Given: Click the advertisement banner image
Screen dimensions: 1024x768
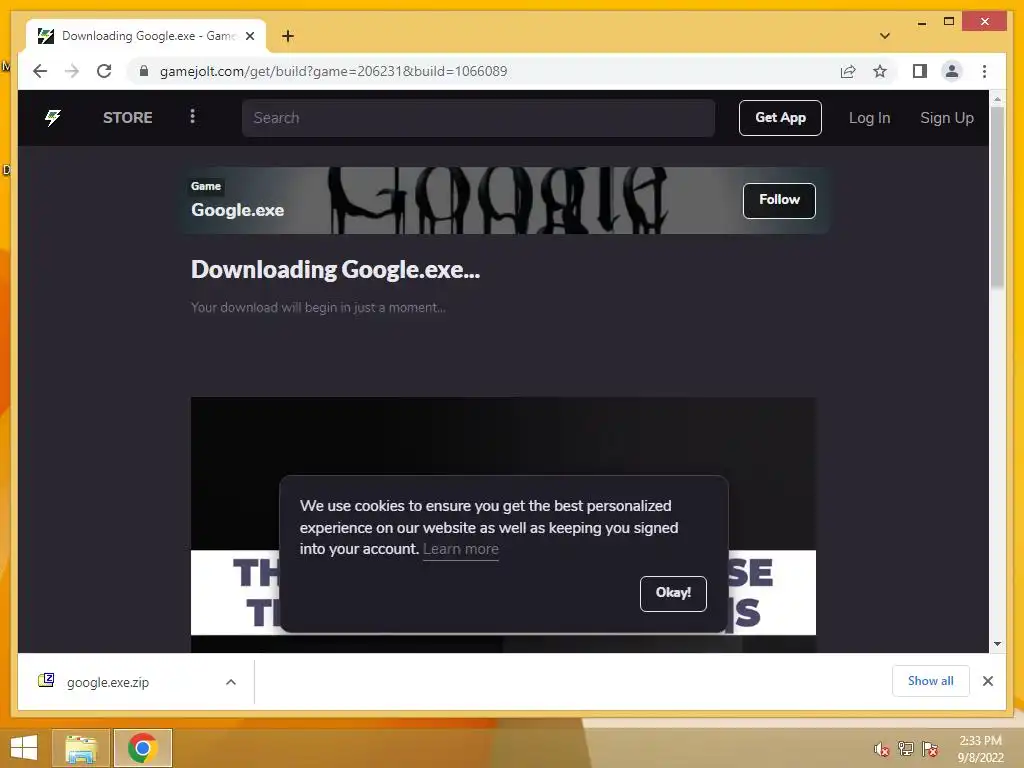Looking at the screenshot, I should [x=503, y=524].
